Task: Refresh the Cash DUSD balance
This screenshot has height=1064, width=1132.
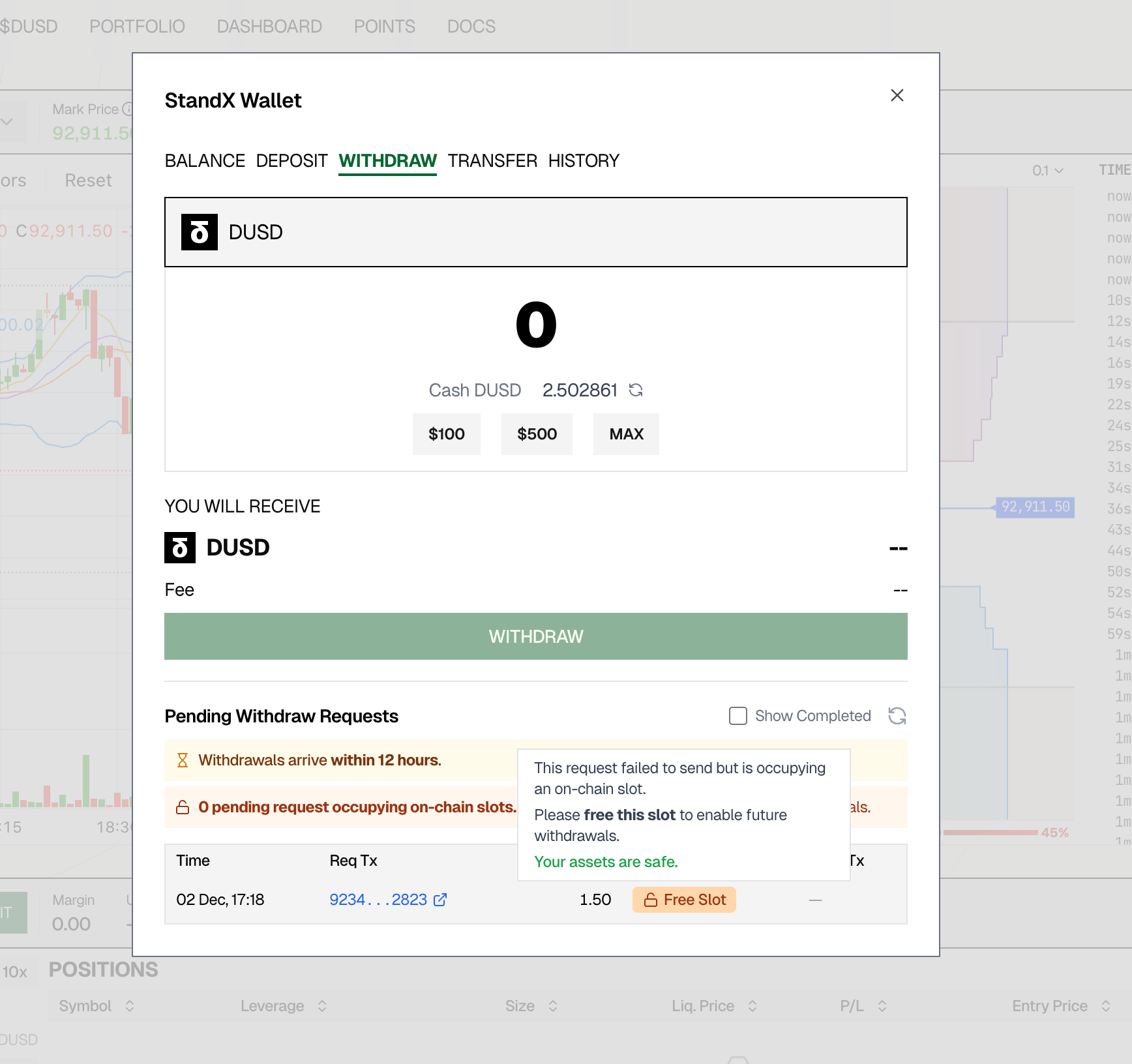Action: point(636,390)
